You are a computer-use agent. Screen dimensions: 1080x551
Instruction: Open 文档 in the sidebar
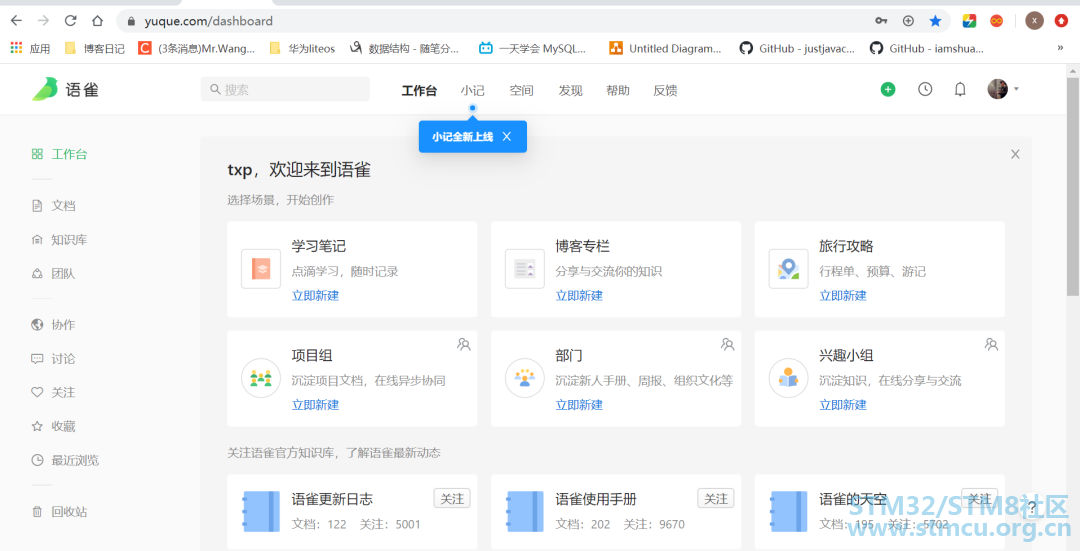pyautogui.click(x=54, y=206)
